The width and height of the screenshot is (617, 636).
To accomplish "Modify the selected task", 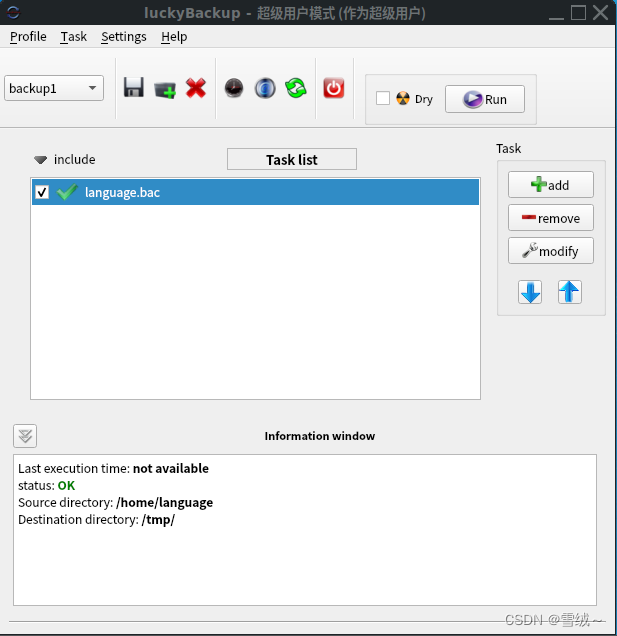I will (x=550, y=251).
